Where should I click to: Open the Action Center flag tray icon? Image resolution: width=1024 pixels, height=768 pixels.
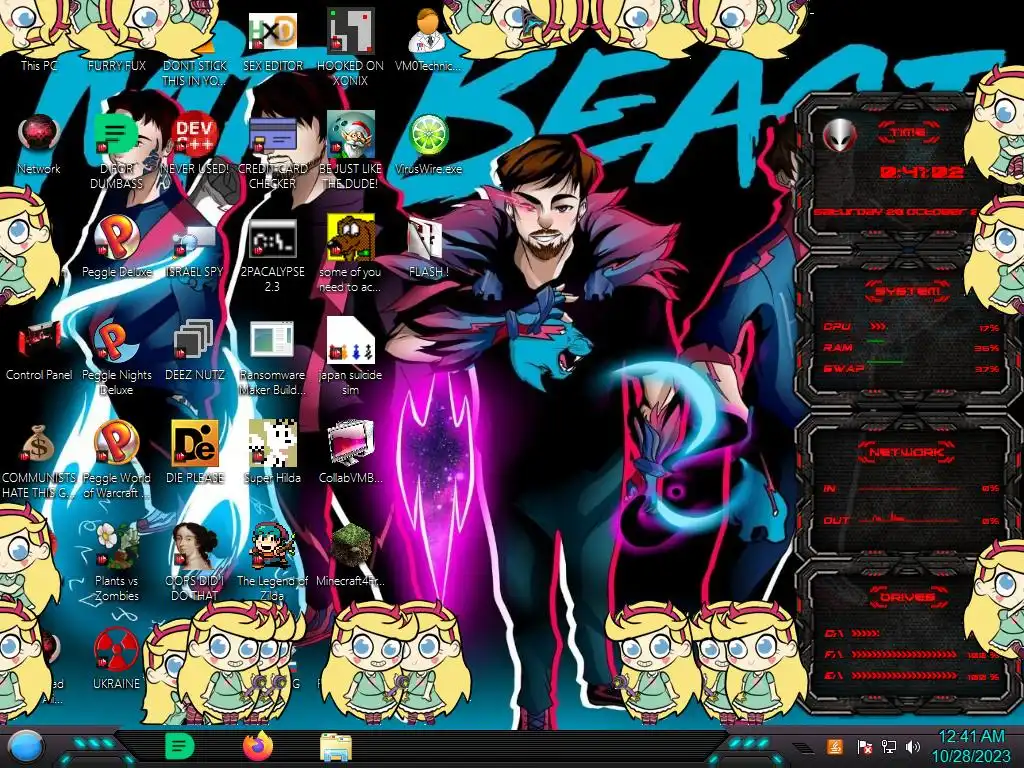click(x=865, y=746)
